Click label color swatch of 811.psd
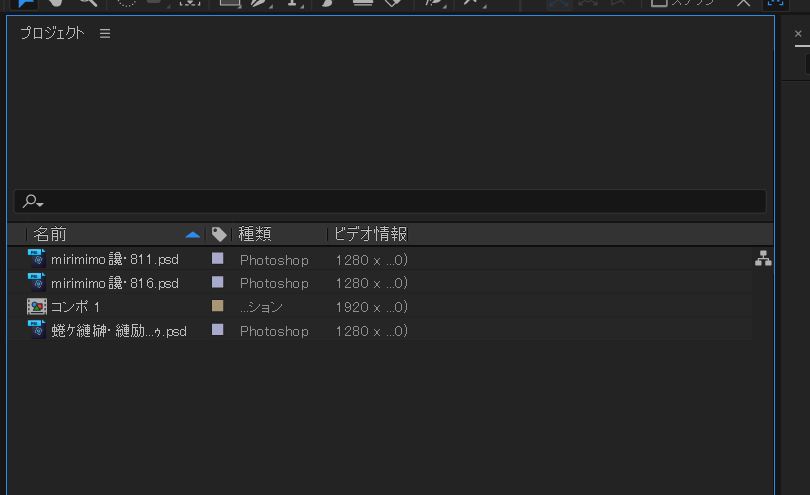The image size is (810, 495). [x=217, y=258]
